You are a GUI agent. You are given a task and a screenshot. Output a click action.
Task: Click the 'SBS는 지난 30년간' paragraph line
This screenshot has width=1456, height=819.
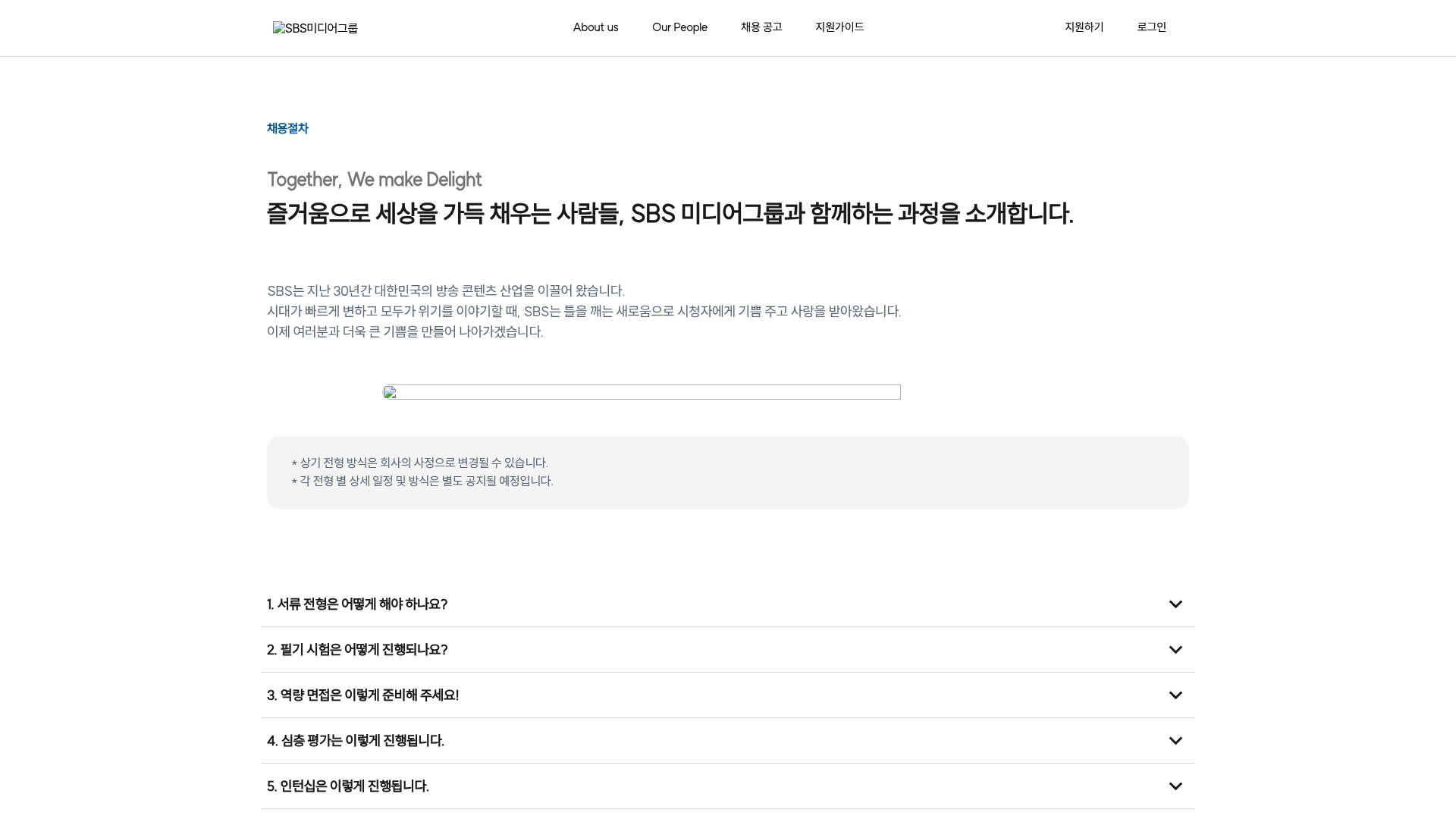[446, 291]
